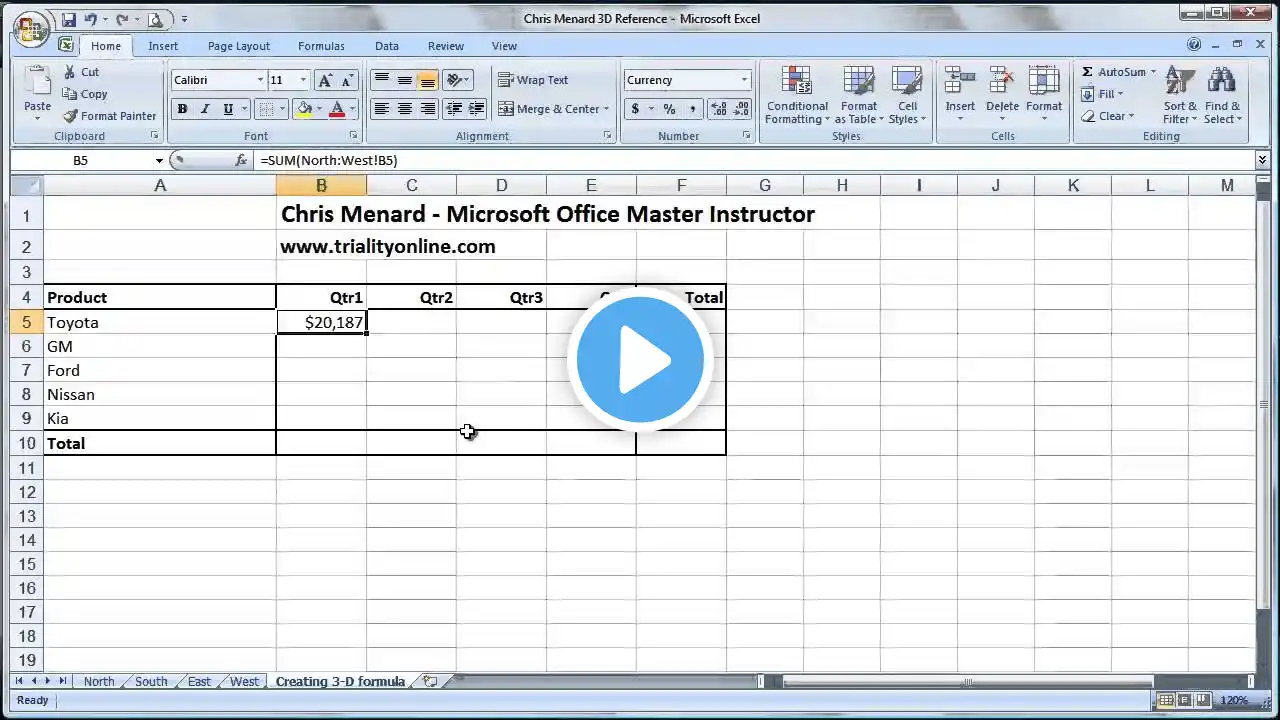Insert a new worksheet tab
1280x720 pixels.
pyautogui.click(x=430, y=682)
